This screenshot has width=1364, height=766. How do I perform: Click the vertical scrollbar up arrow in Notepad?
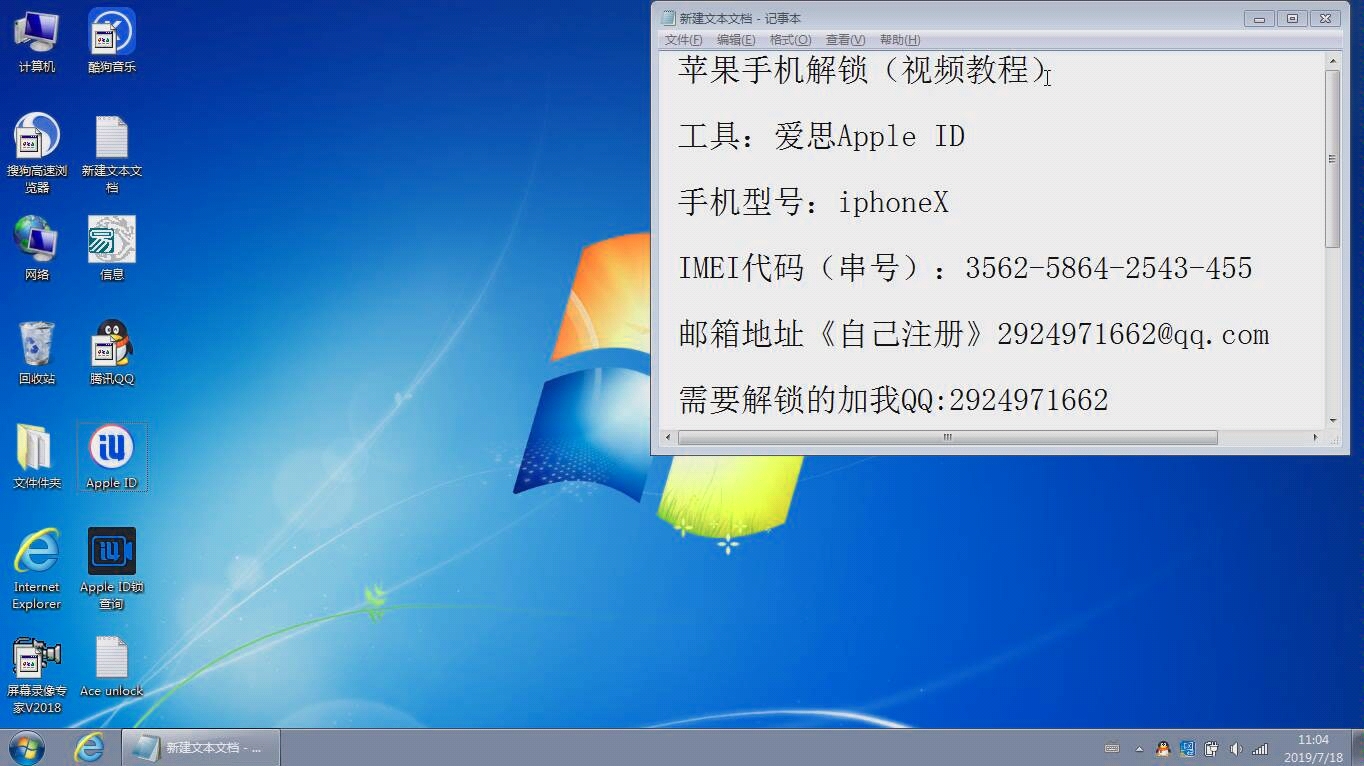pyautogui.click(x=1332, y=61)
